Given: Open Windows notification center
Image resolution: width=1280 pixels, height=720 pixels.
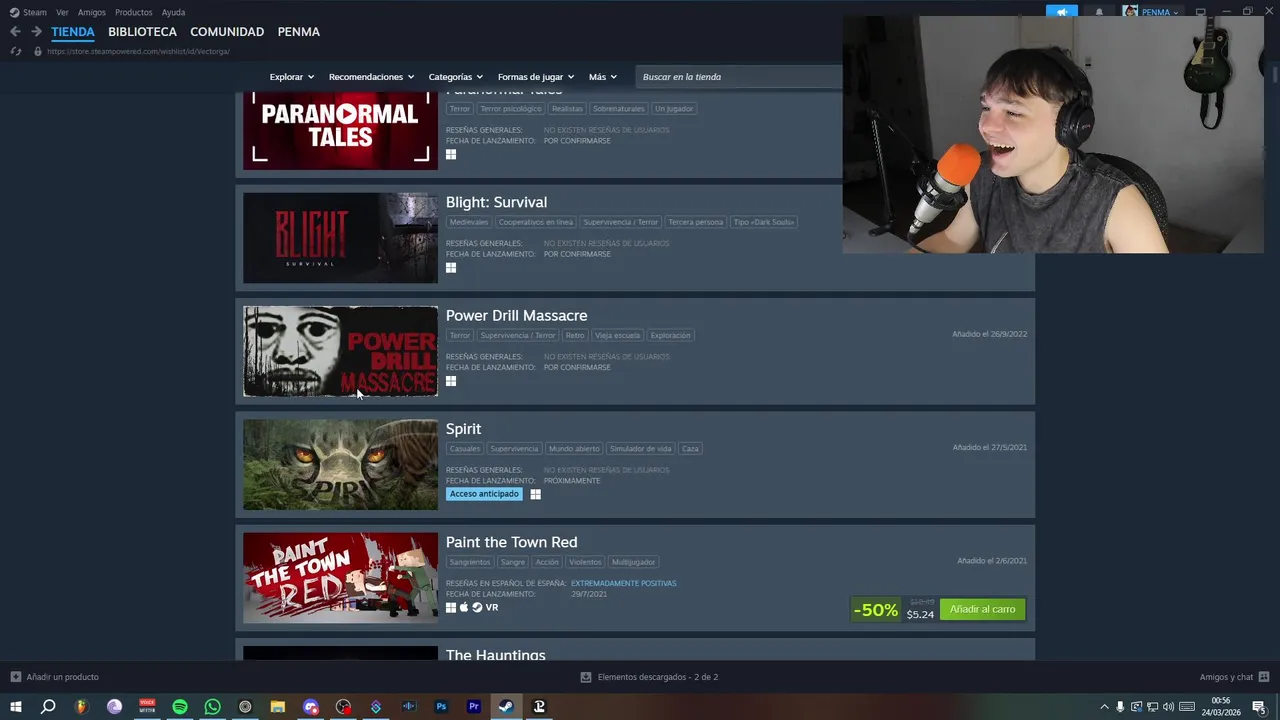Looking at the screenshot, I should [1259, 707].
